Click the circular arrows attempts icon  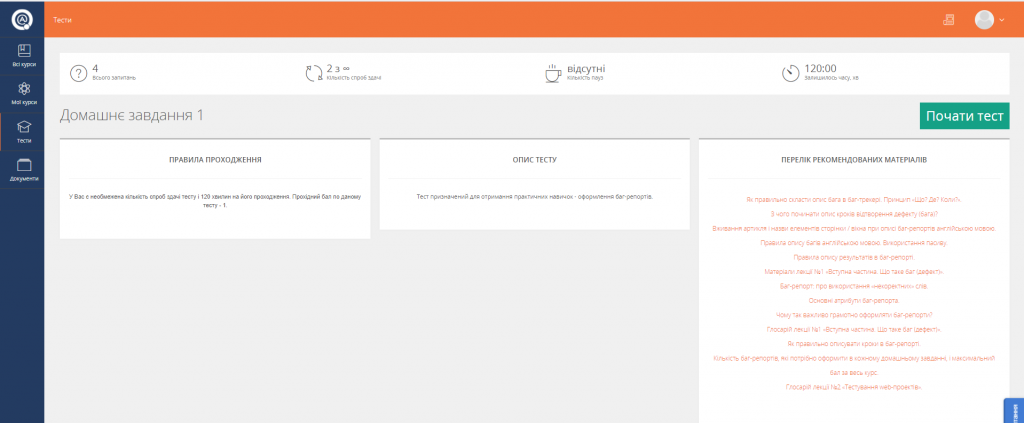[x=314, y=73]
